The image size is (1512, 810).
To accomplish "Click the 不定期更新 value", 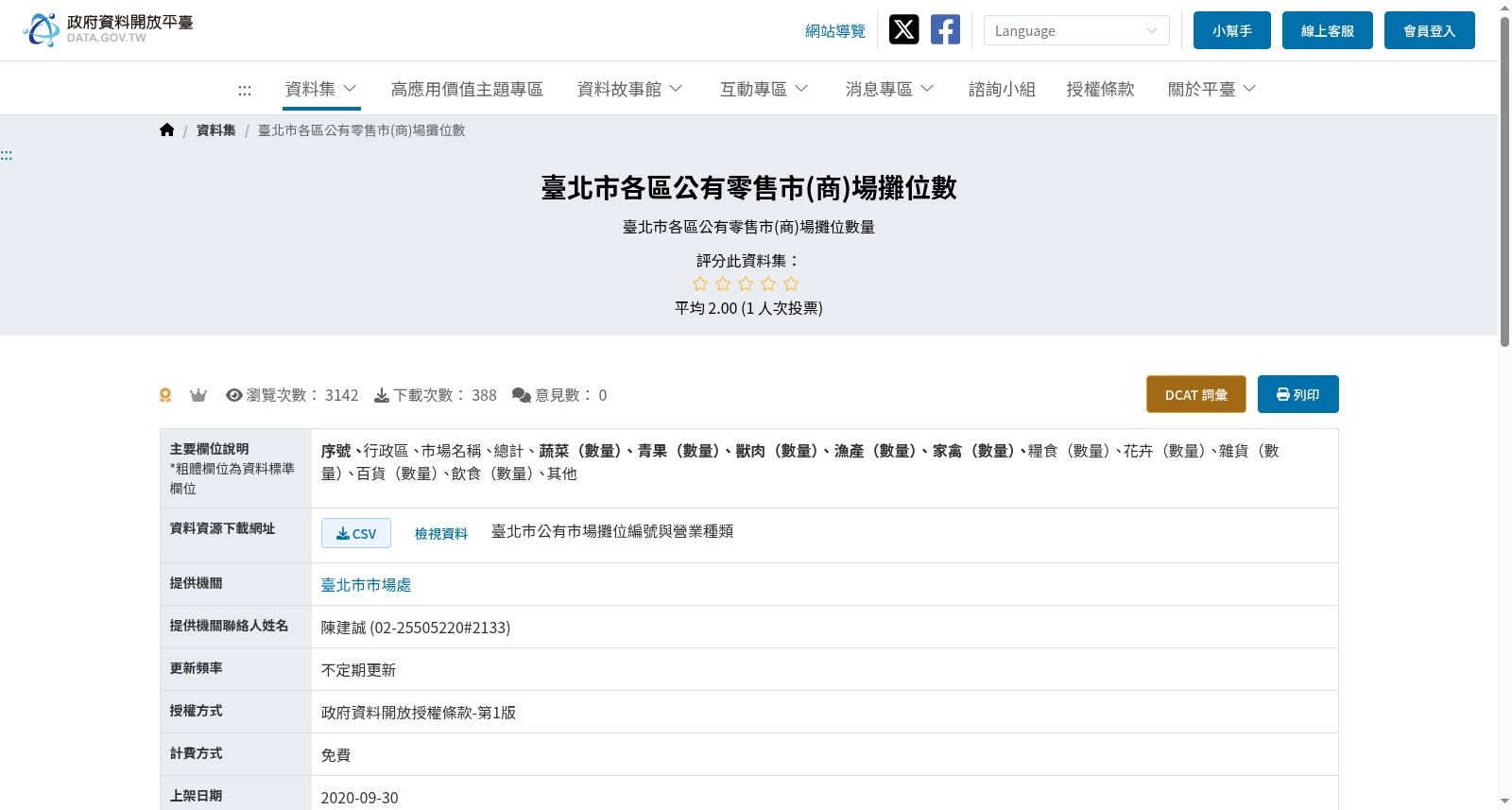I will pyautogui.click(x=359, y=670).
